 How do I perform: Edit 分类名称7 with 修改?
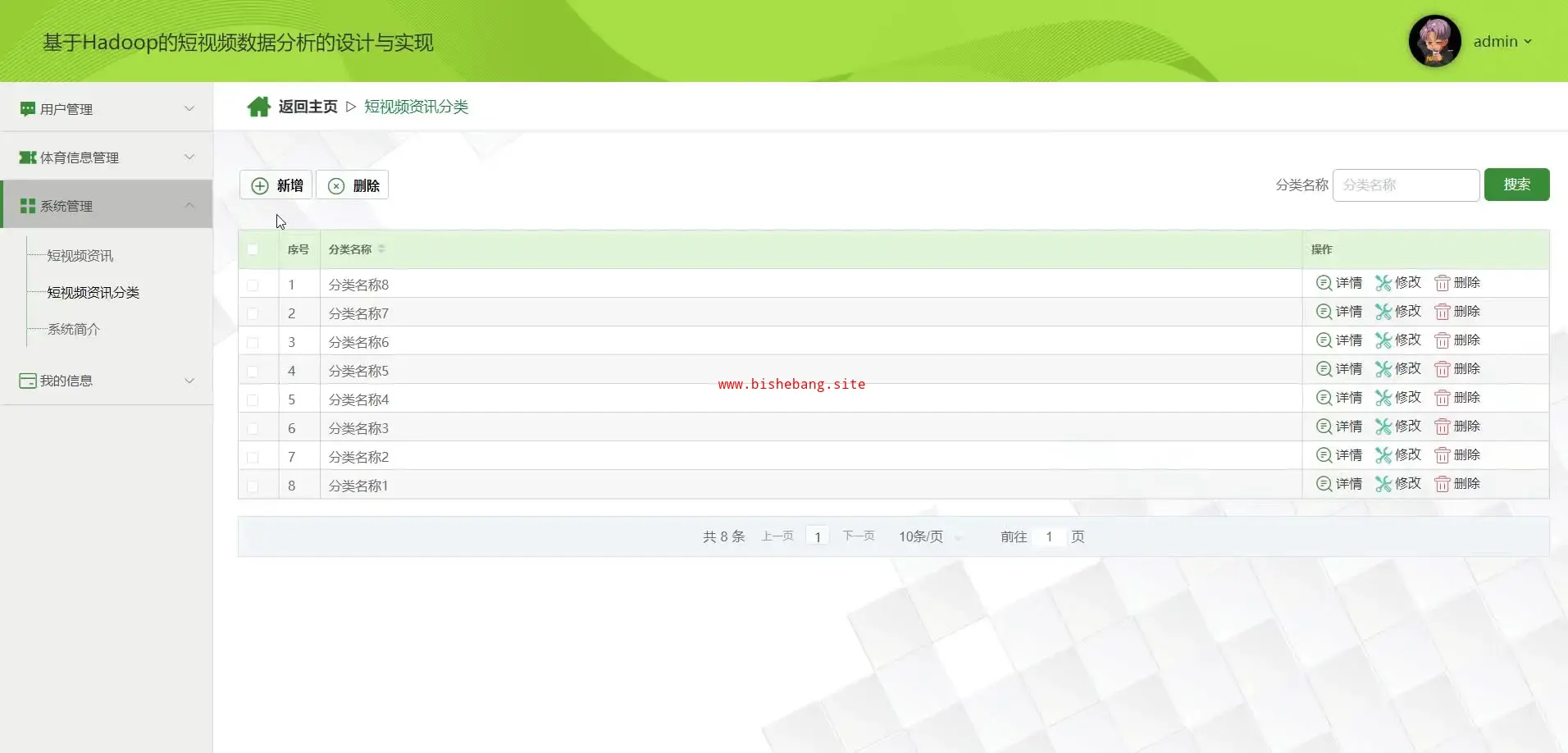(1398, 312)
